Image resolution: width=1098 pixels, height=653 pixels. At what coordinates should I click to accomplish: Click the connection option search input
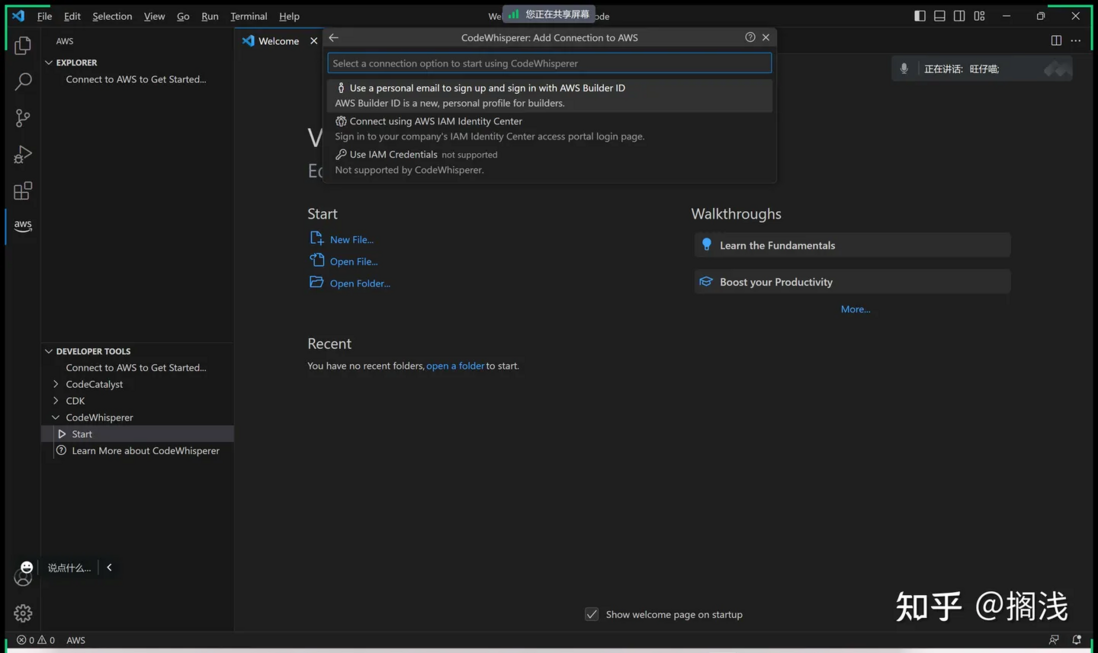coord(550,63)
